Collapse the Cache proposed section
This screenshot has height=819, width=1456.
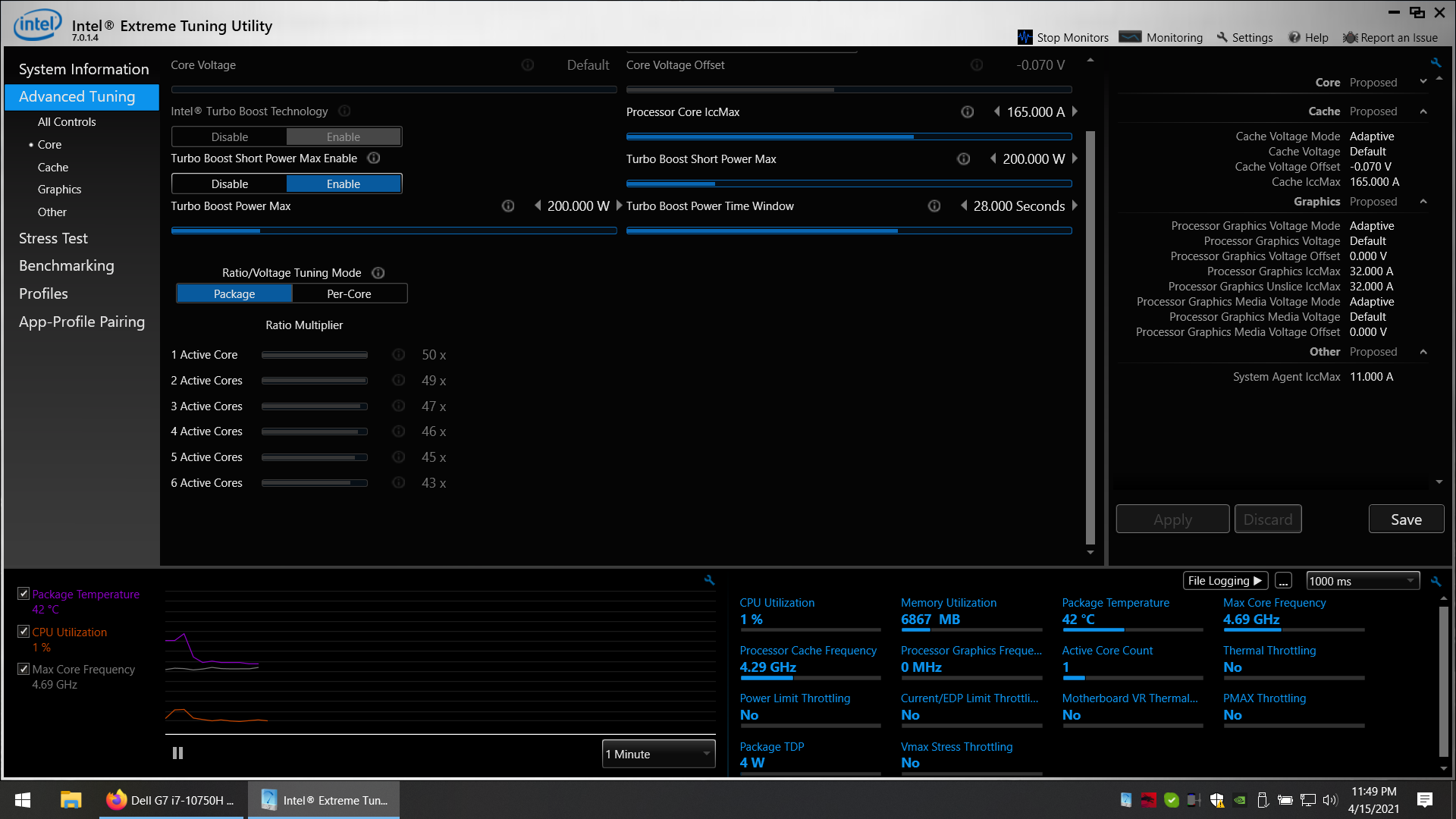coord(1423,111)
